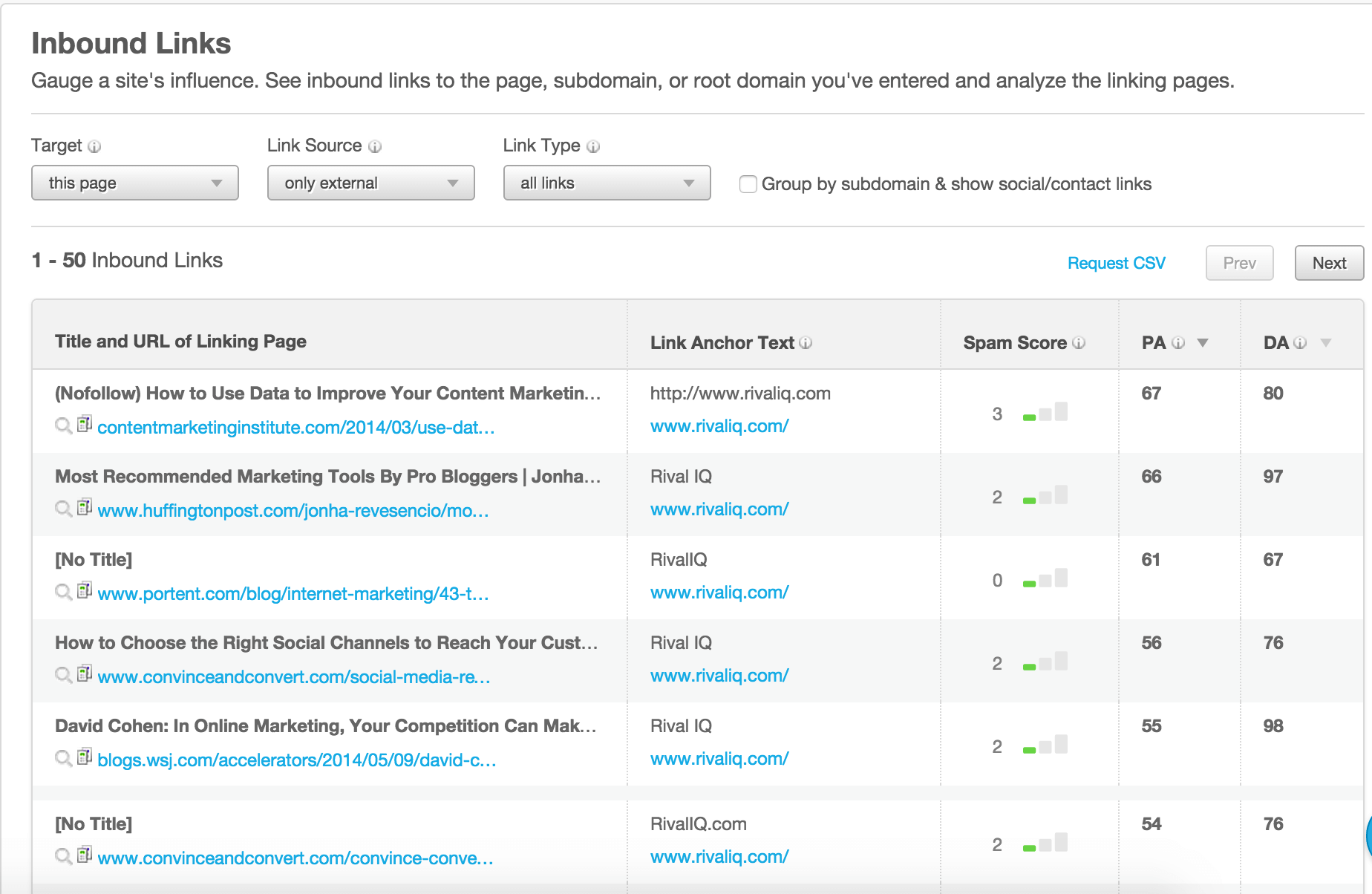Click spam score bar in portent row
1372x894 pixels.
click(x=1045, y=578)
